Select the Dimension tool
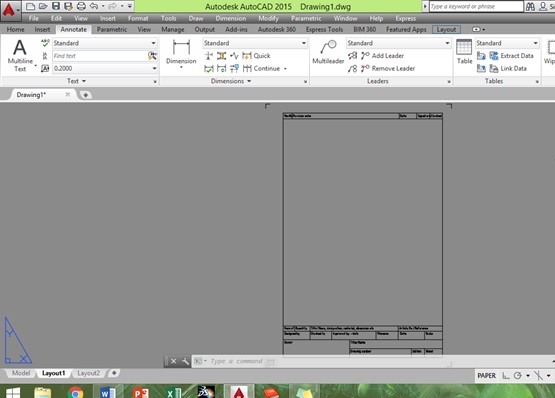This screenshot has width=555, height=398. pyautogui.click(x=181, y=53)
